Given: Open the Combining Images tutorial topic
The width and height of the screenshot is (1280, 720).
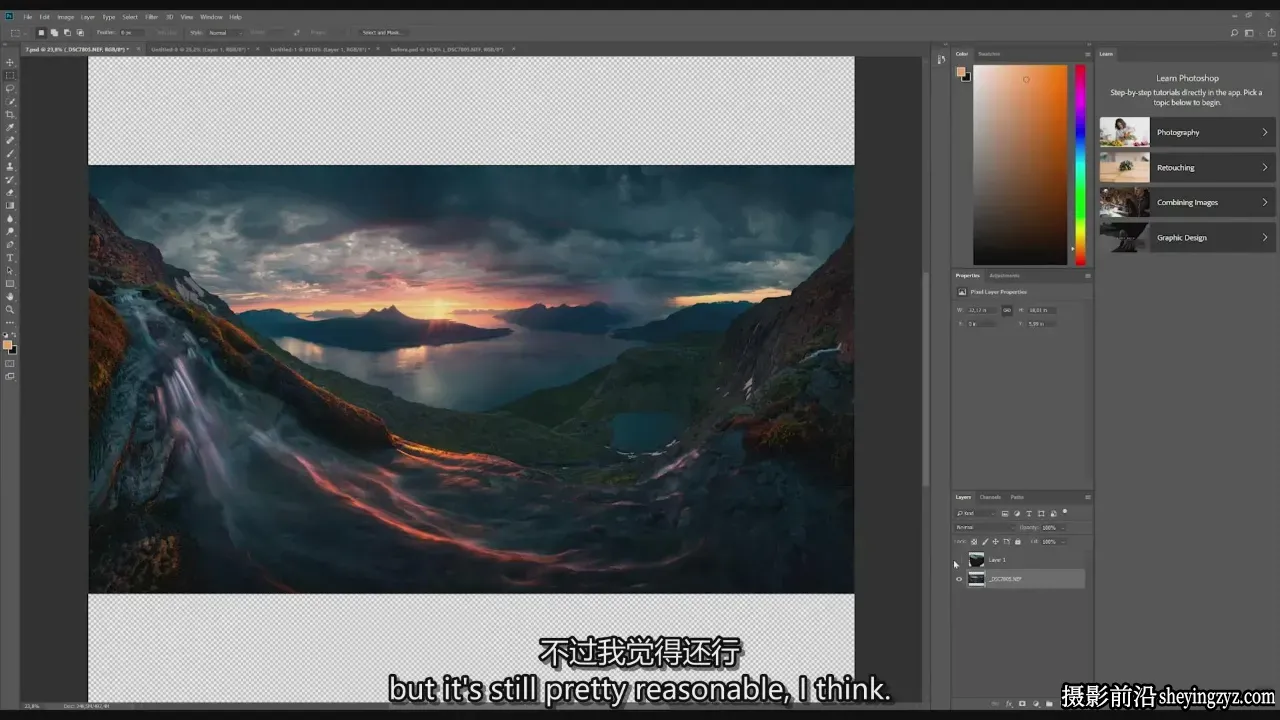Looking at the screenshot, I should 1187,202.
